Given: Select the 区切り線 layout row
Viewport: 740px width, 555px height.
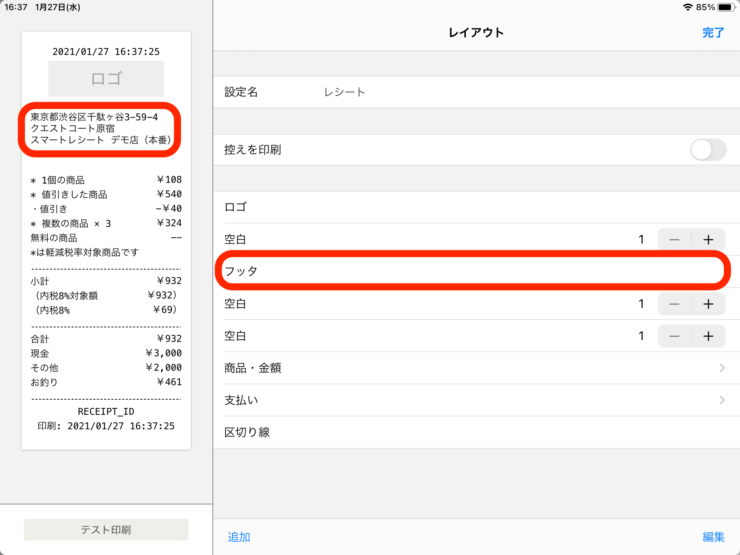Looking at the screenshot, I should 476,432.
